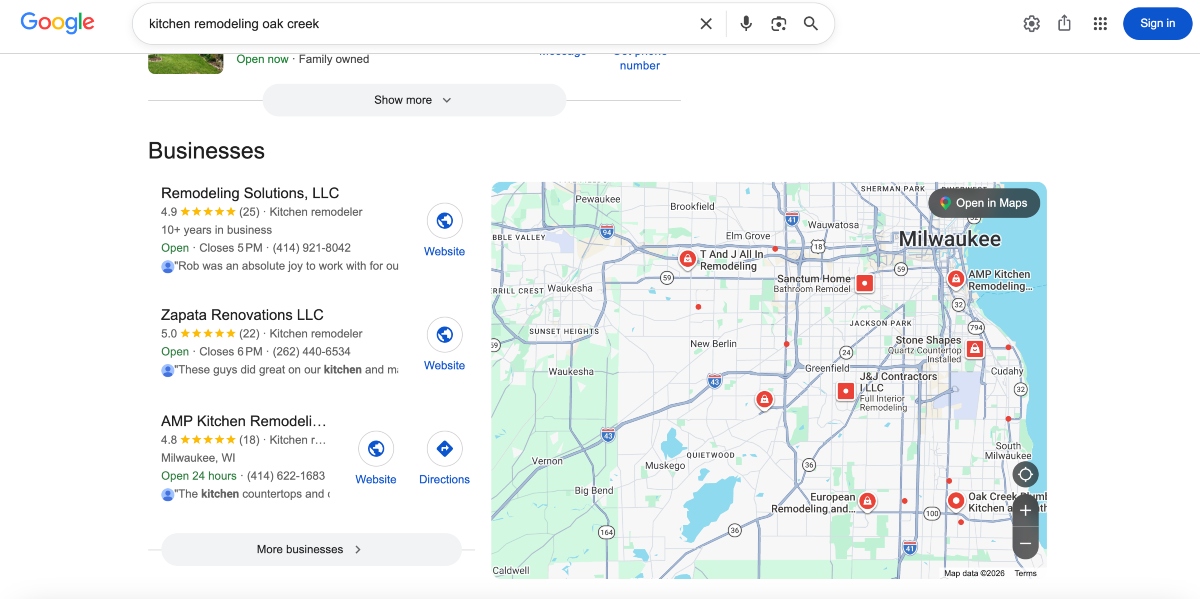Viewport: 1200px width, 599px height.
Task: Open AMP Kitchen Remodeling listing
Action: tap(244, 421)
